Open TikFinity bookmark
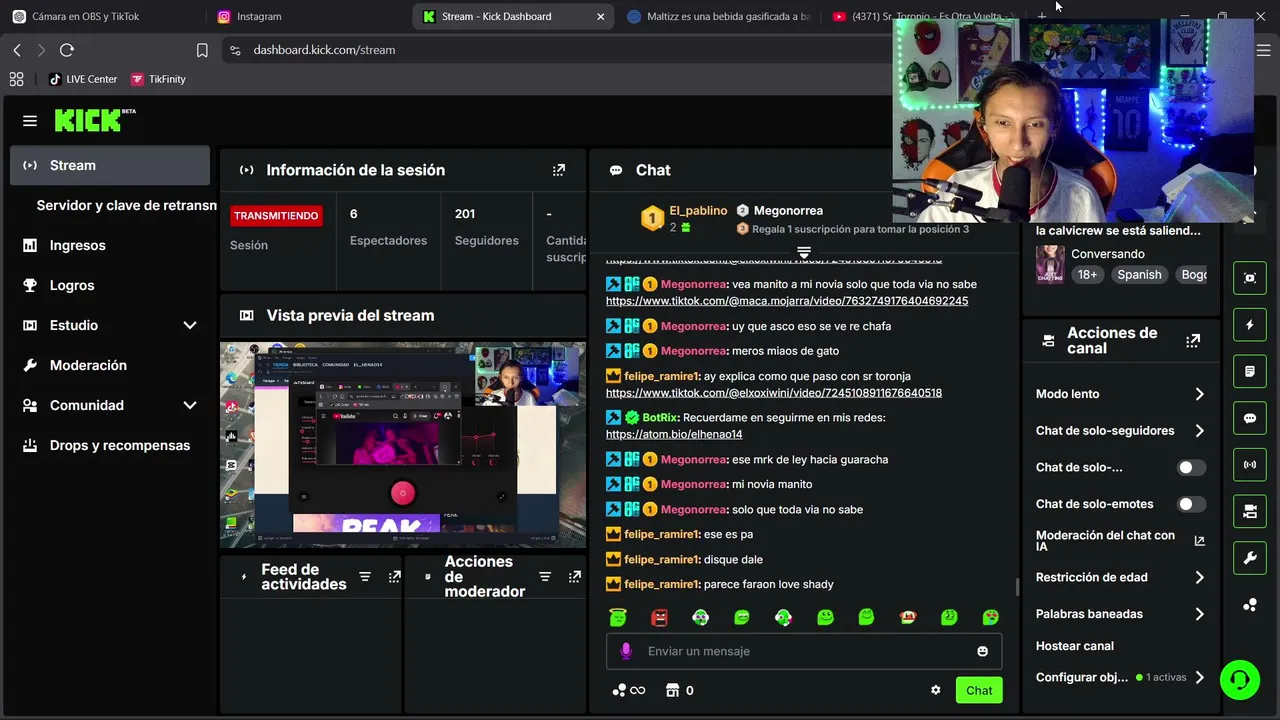This screenshot has height=720, width=1280. pos(158,79)
